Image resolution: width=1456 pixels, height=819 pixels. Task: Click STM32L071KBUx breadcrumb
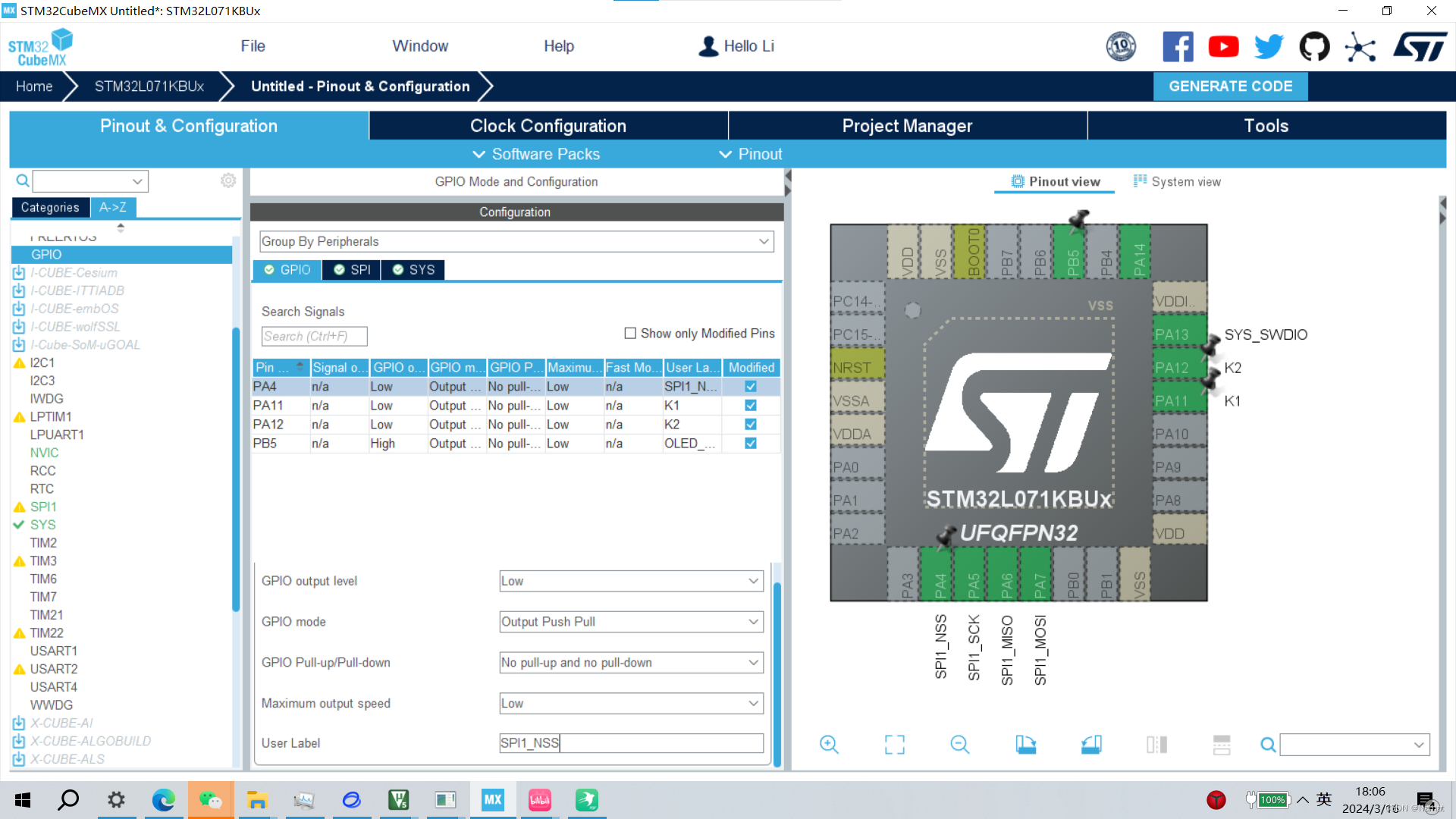point(149,86)
